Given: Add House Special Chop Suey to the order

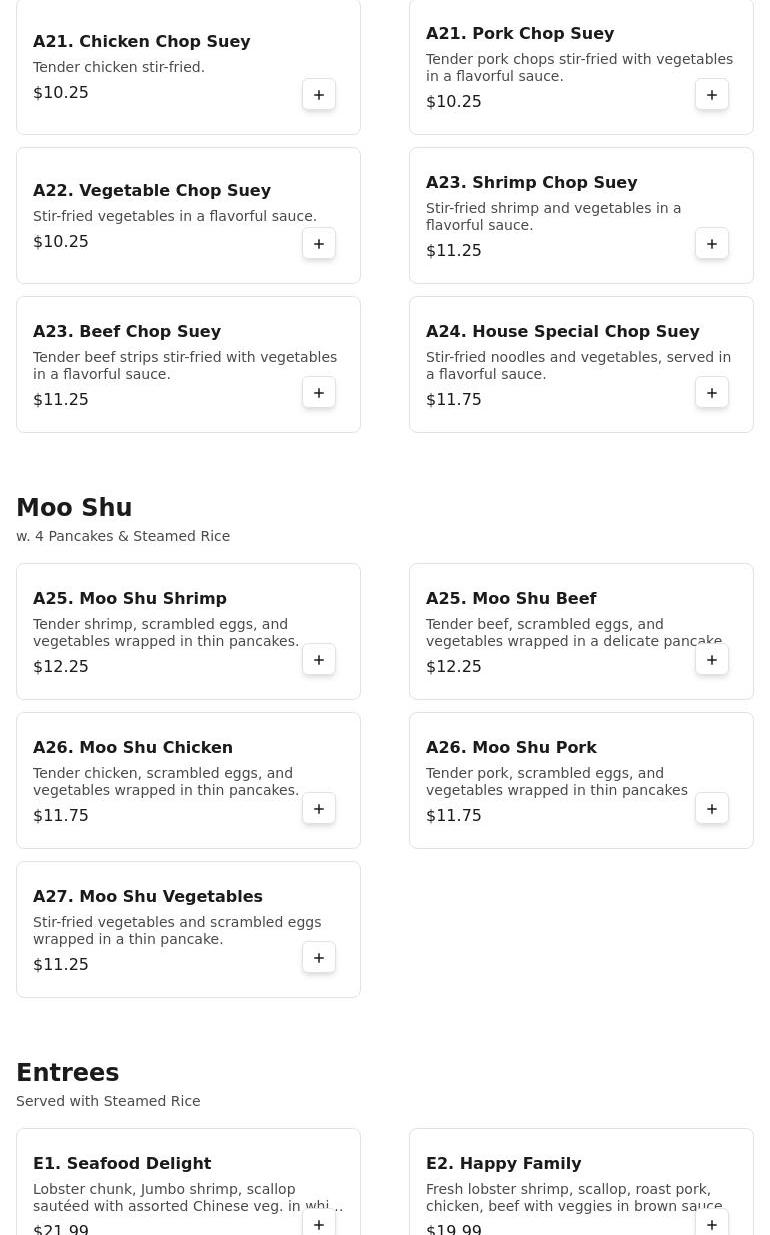Looking at the screenshot, I should (x=712, y=393).
